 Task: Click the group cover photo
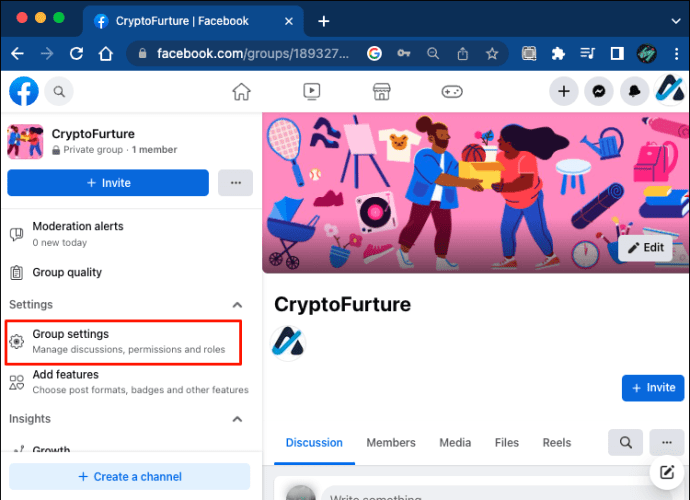pos(475,193)
